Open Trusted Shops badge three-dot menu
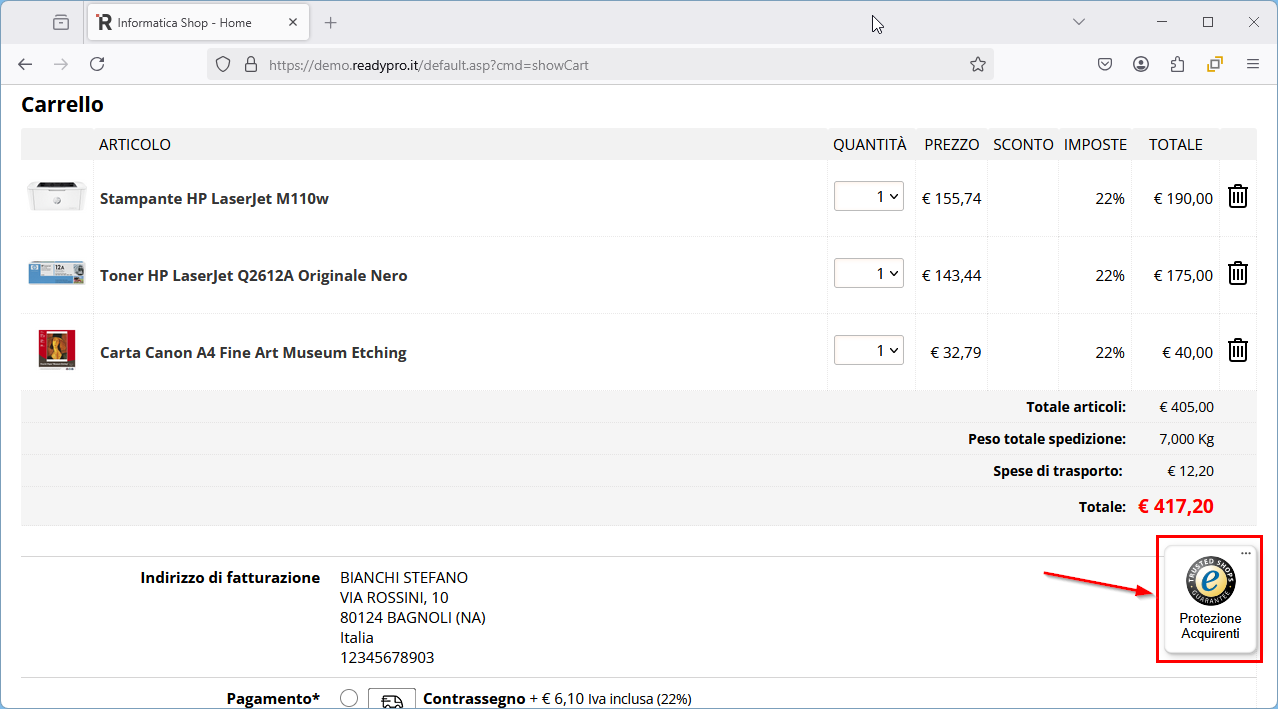The height and width of the screenshot is (709, 1278). click(1246, 553)
